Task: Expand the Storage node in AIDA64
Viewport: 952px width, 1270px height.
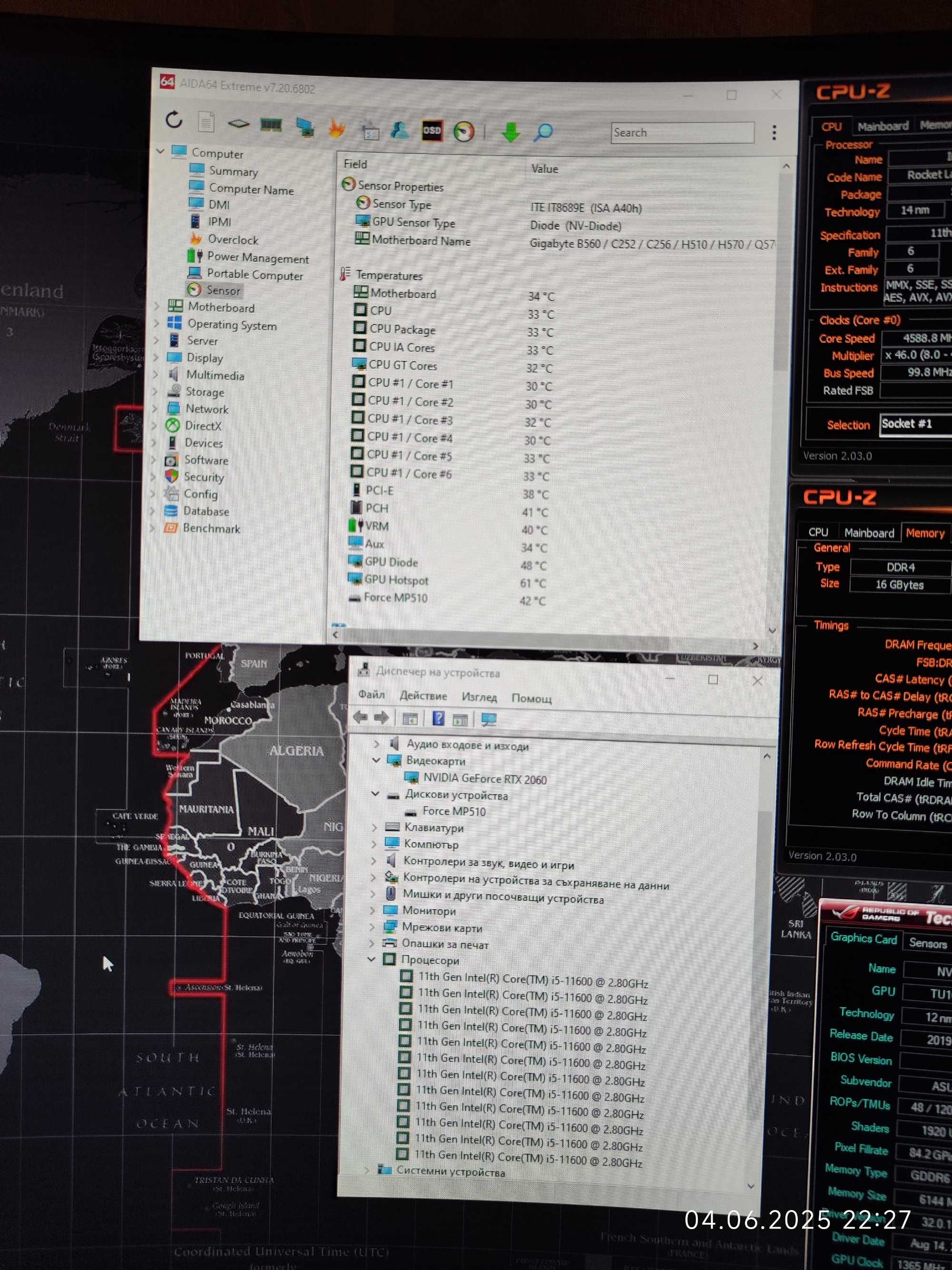Action: (154, 391)
